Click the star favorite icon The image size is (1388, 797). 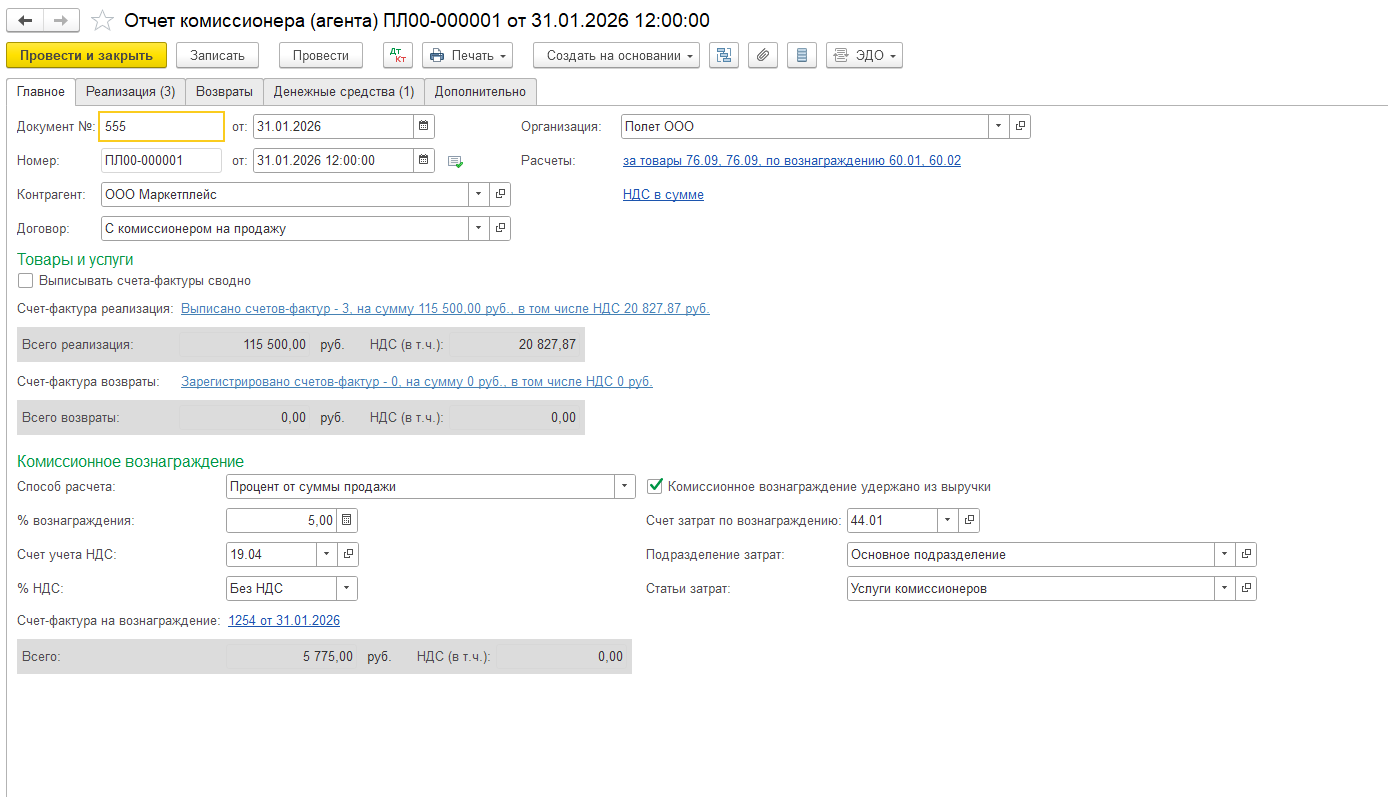pos(101,21)
